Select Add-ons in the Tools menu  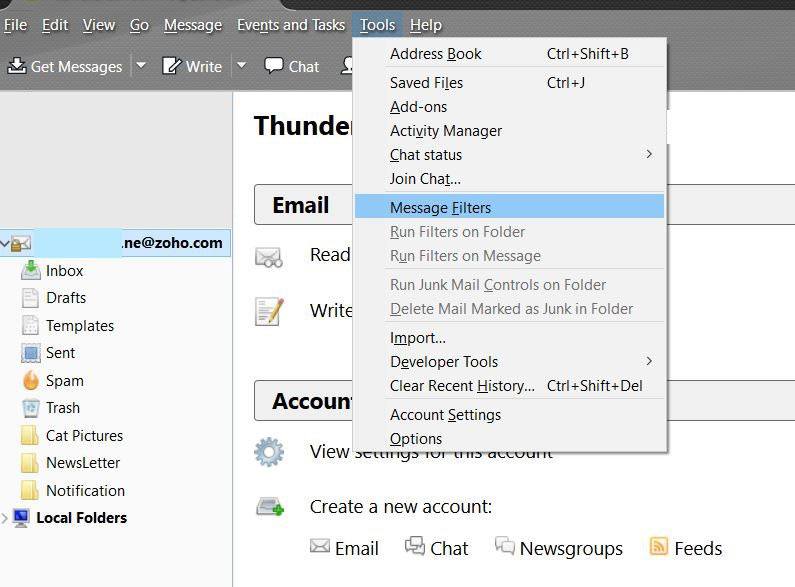point(510,107)
